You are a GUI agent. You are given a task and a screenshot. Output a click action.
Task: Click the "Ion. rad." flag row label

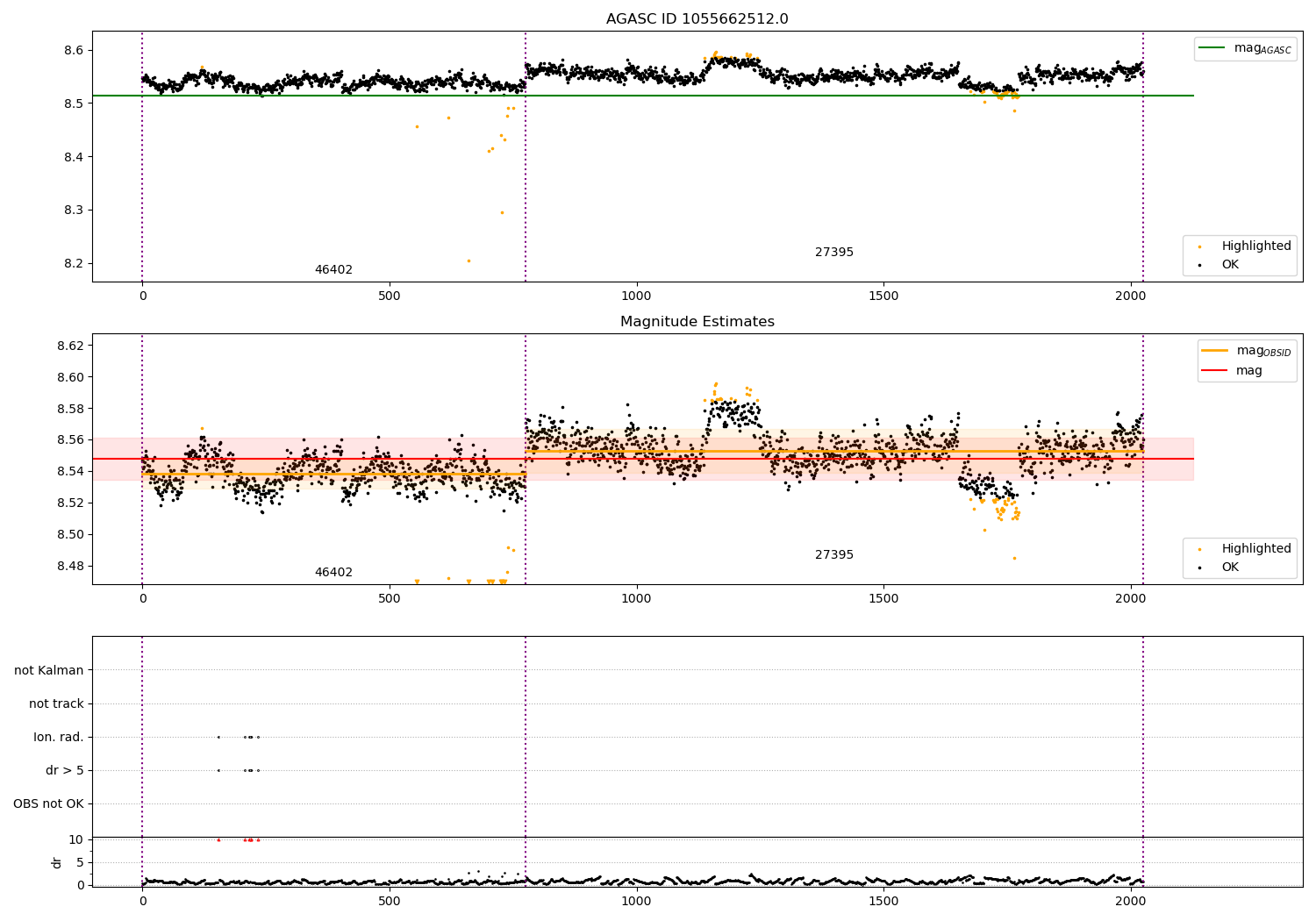coord(59,738)
